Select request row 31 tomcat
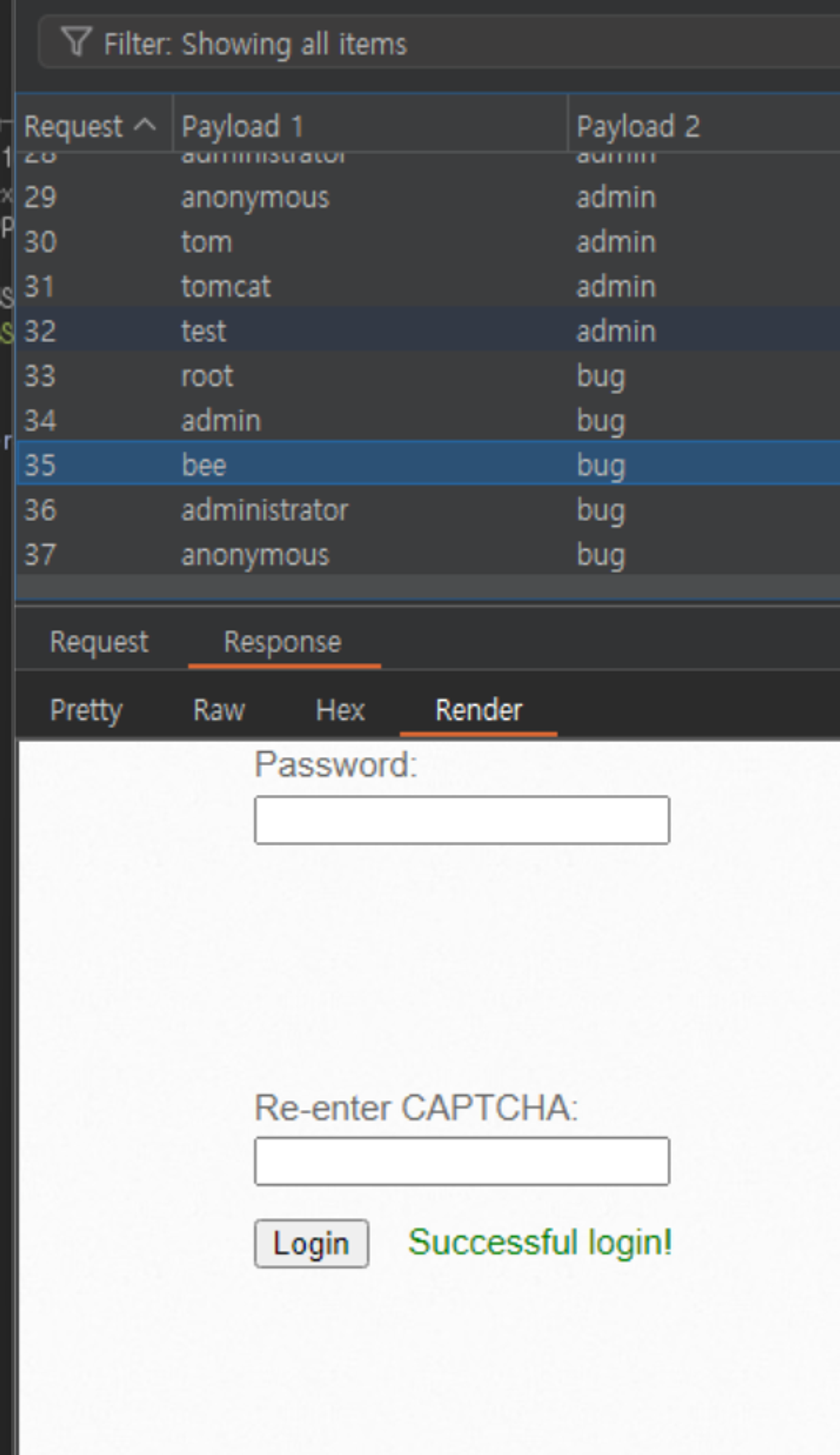 tap(428, 286)
